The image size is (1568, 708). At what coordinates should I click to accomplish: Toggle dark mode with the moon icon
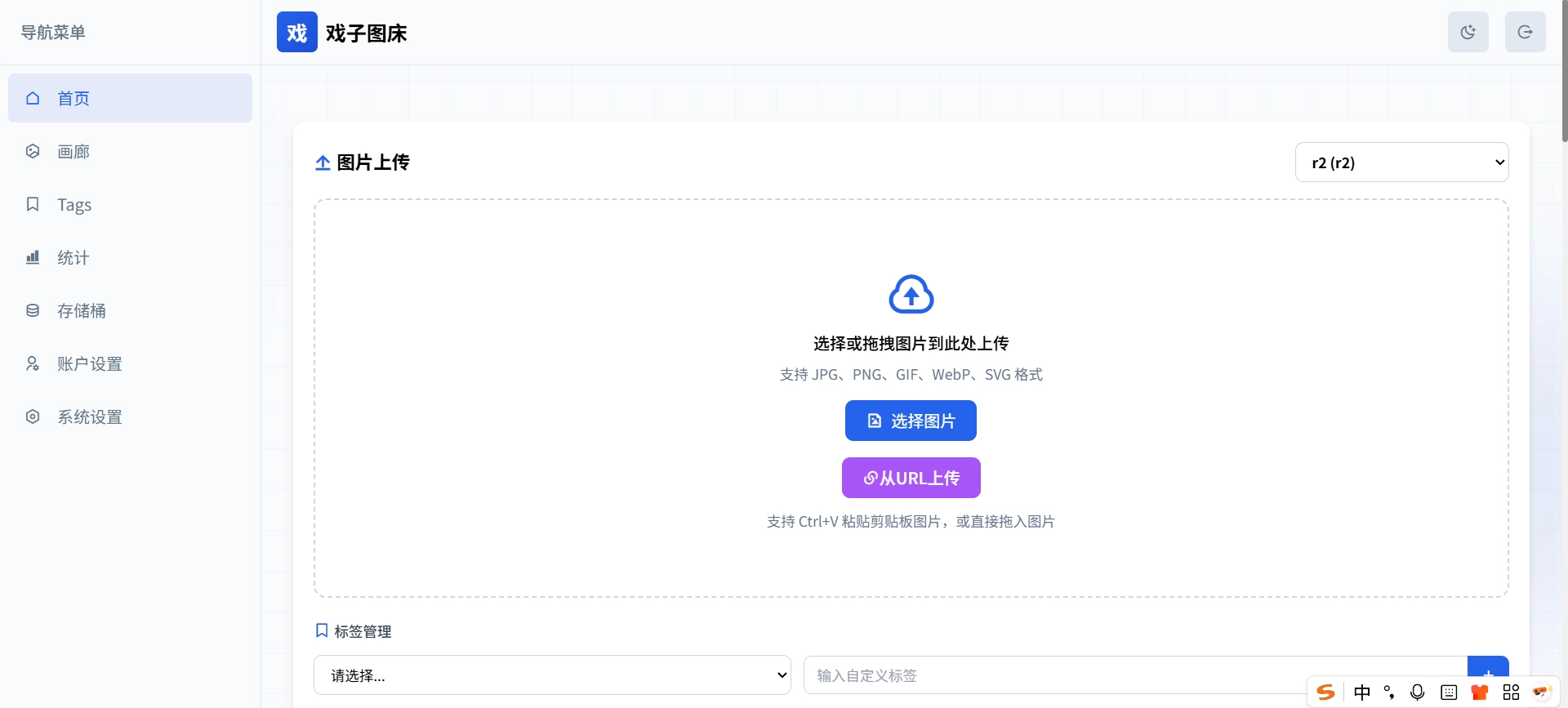click(1468, 32)
